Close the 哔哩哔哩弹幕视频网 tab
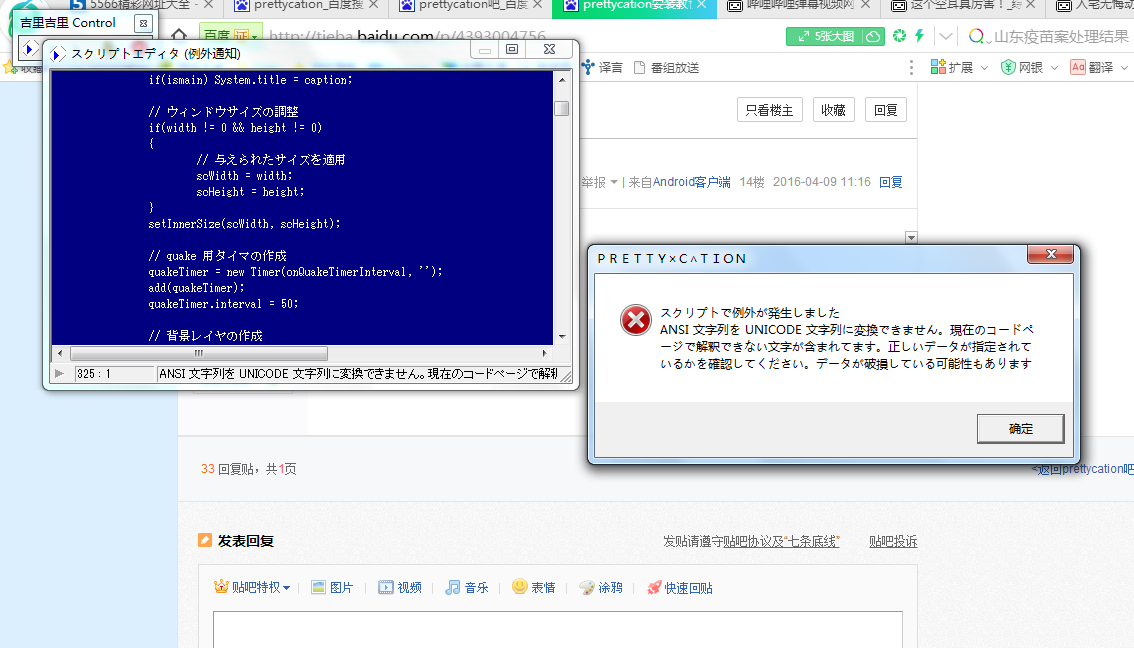Image resolution: width=1134 pixels, height=648 pixels. point(865,5)
